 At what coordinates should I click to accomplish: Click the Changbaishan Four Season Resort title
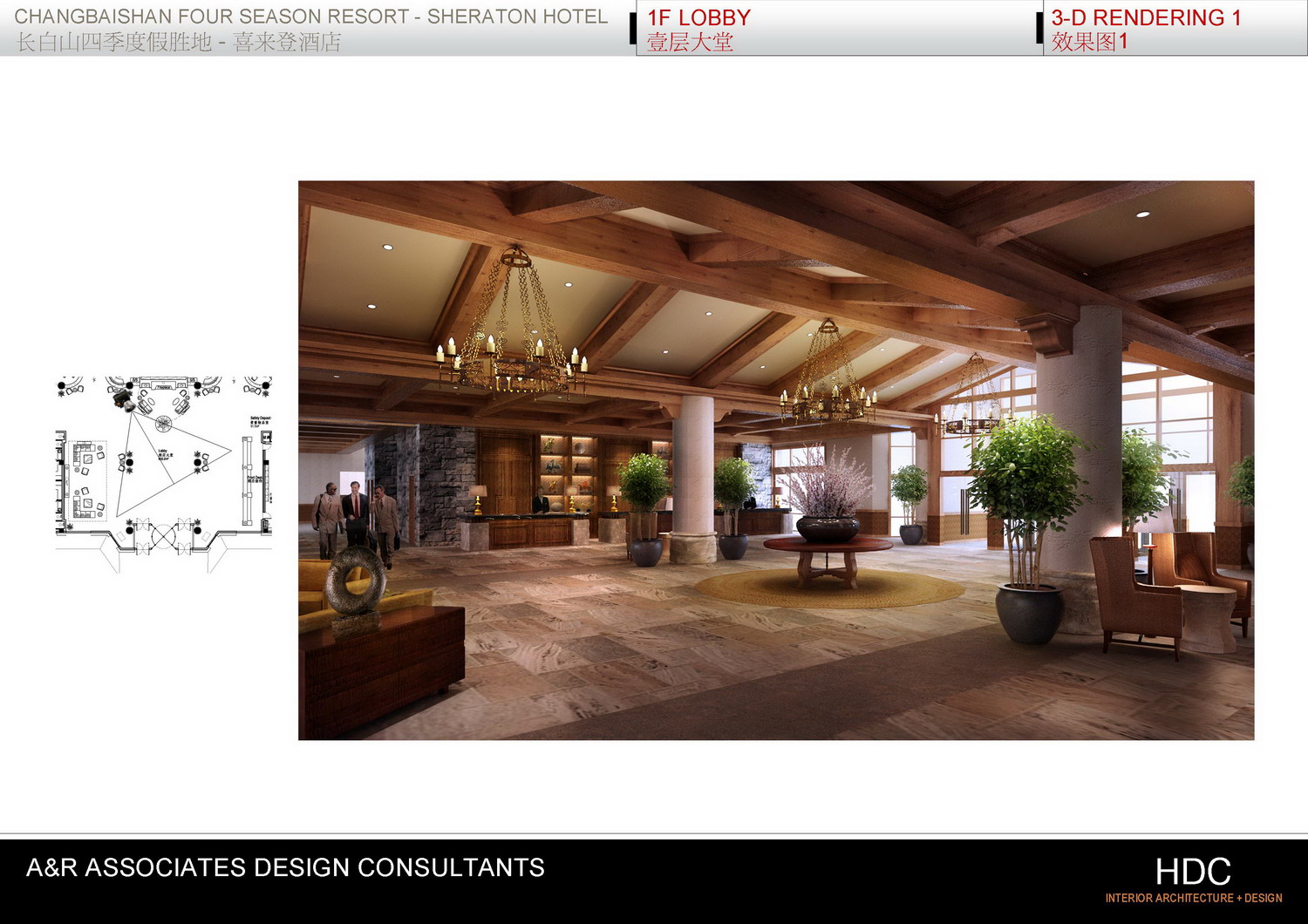310,17
